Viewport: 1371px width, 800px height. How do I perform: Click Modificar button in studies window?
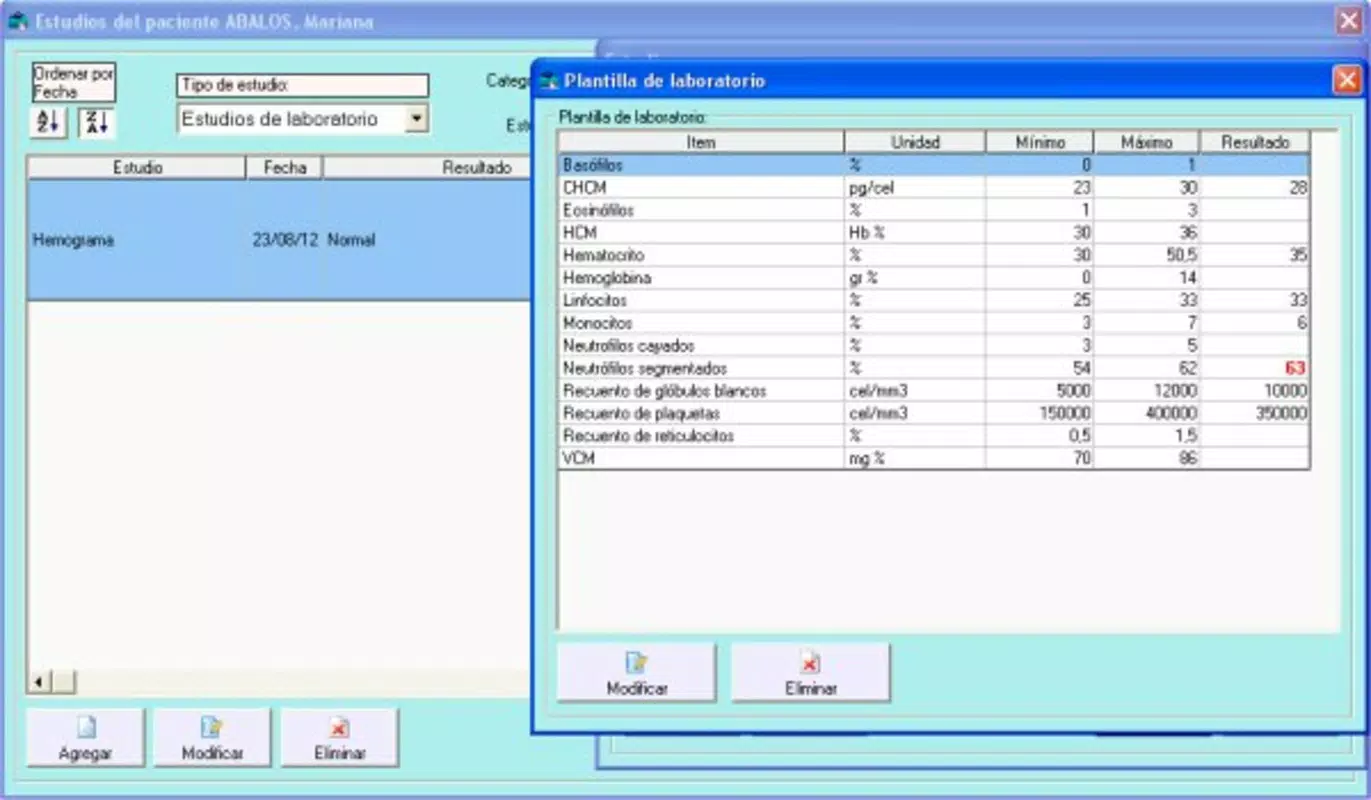212,738
